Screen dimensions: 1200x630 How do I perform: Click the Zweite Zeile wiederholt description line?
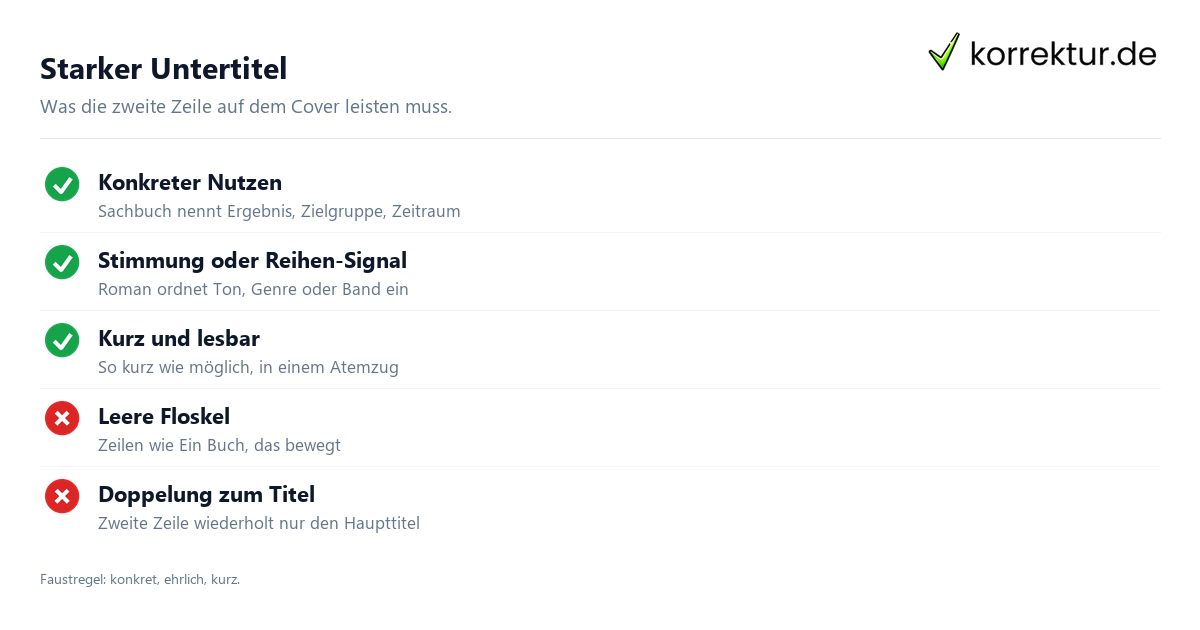pyautogui.click(x=259, y=524)
